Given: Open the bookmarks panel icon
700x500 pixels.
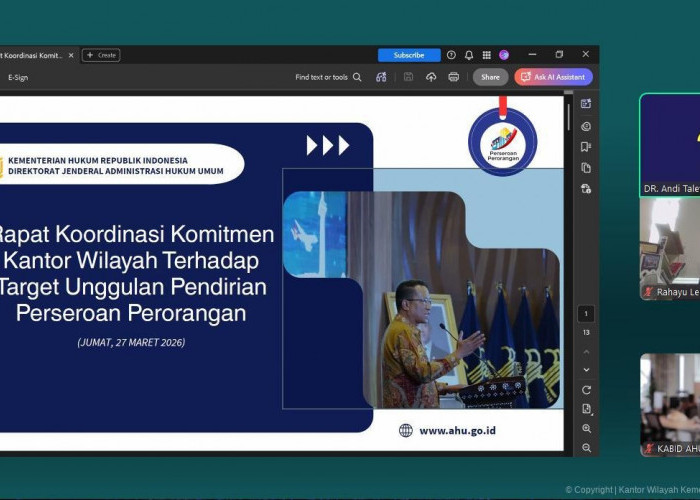Looking at the screenshot, I should [586, 147].
